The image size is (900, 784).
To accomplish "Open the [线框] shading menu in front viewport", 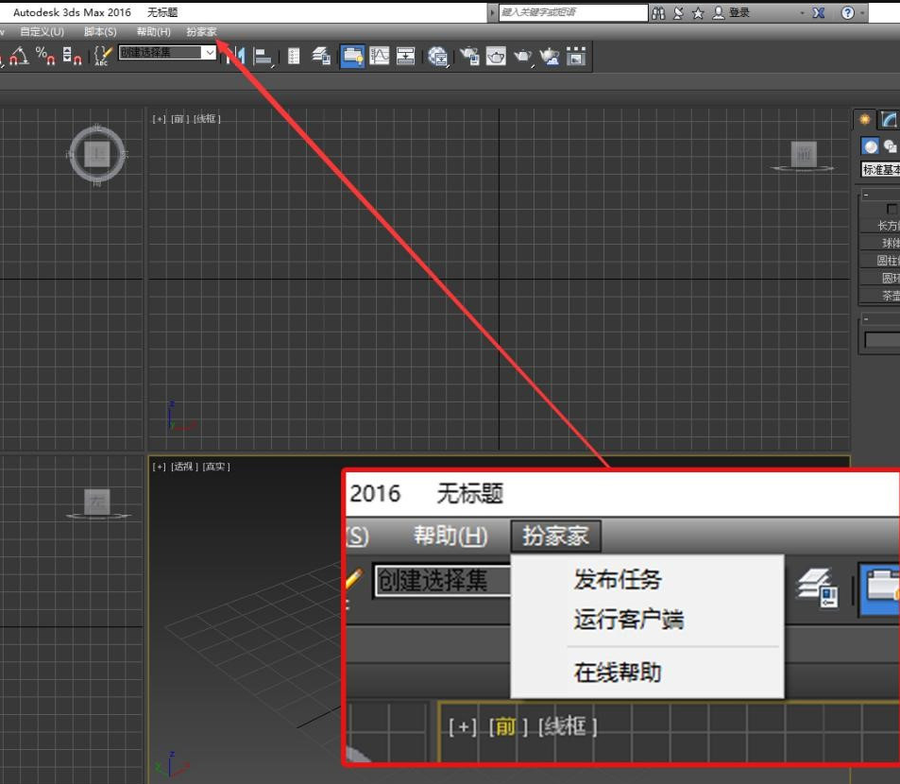I will point(207,119).
